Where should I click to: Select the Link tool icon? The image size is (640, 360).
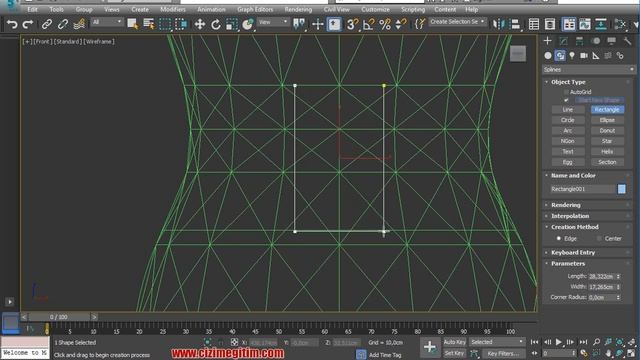[x=47, y=24]
